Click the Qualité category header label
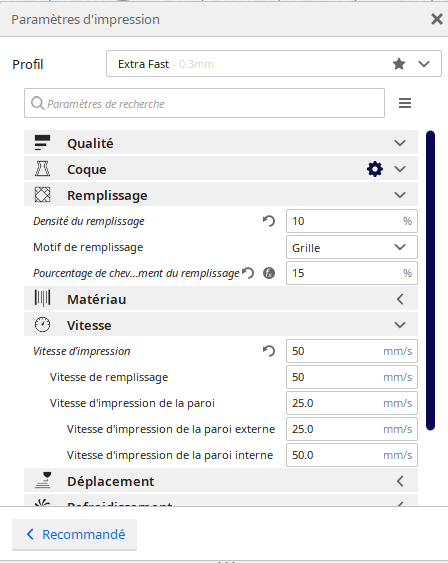Screen dimensions: 448x563 90,143
